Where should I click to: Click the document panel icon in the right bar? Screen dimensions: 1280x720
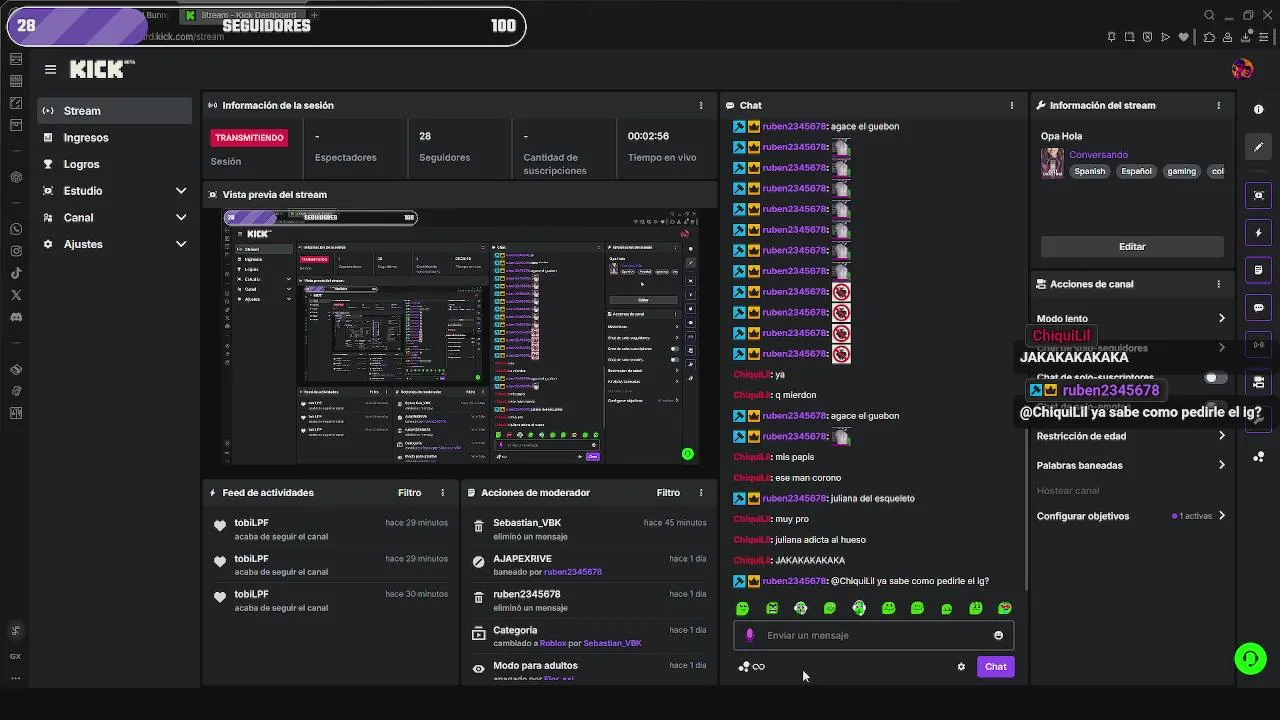1258,270
